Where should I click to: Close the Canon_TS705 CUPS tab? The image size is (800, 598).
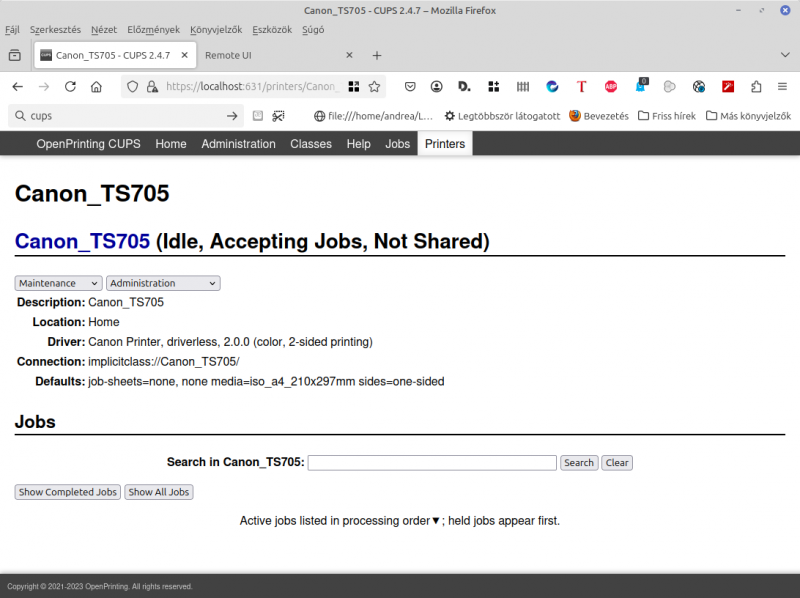coord(185,55)
